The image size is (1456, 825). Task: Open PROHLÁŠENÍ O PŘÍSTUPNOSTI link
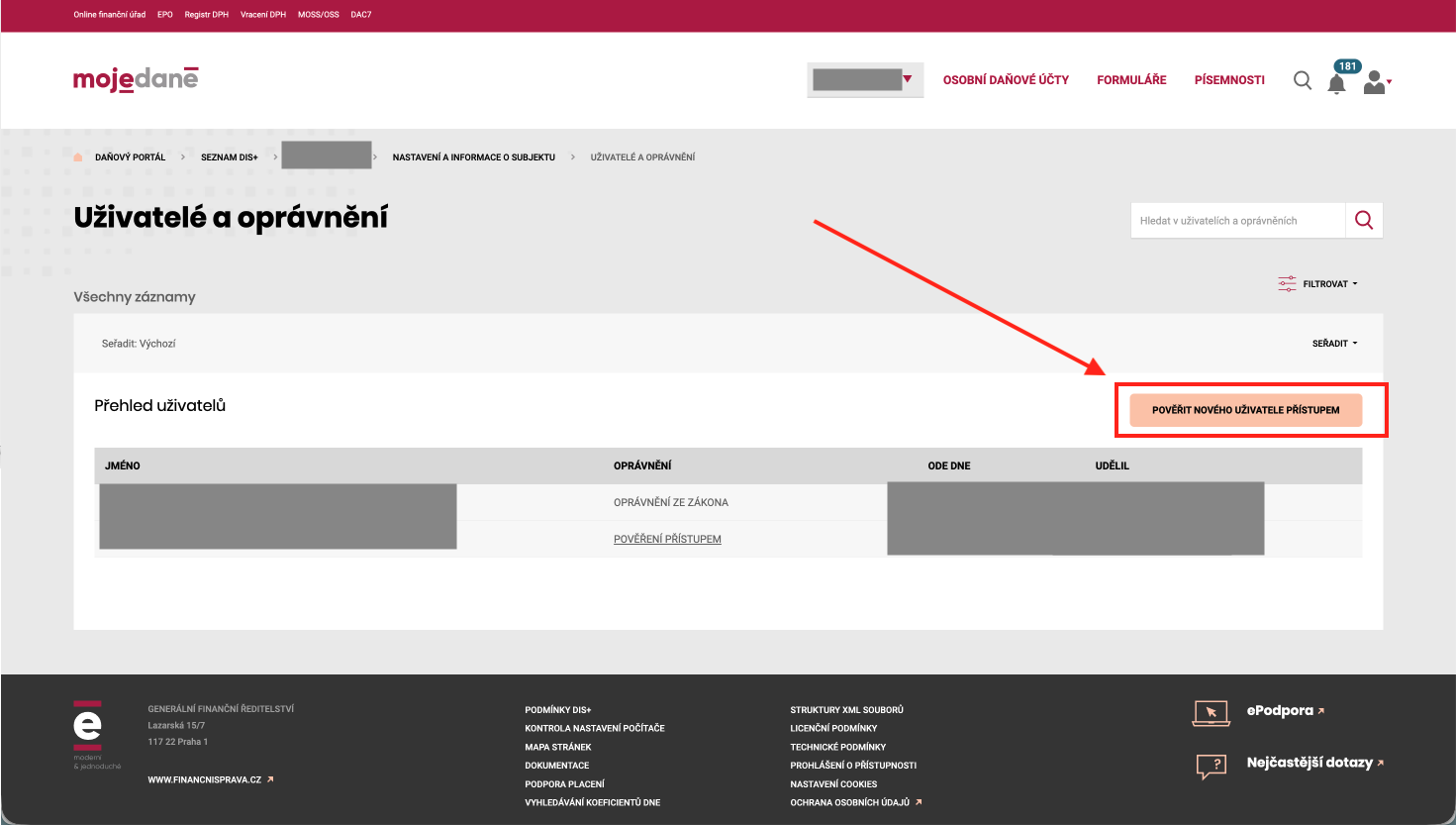853,766
